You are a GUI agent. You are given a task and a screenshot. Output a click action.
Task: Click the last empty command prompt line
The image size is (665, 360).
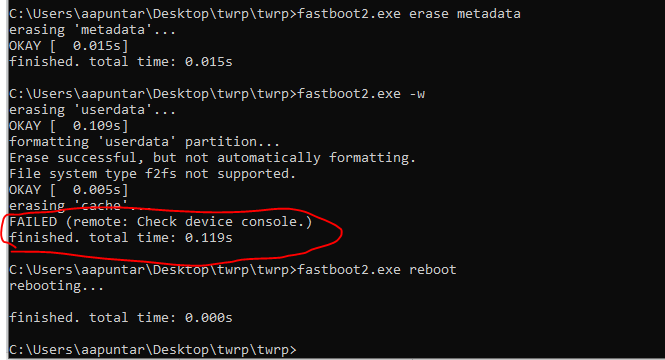[x=153, y=350]
